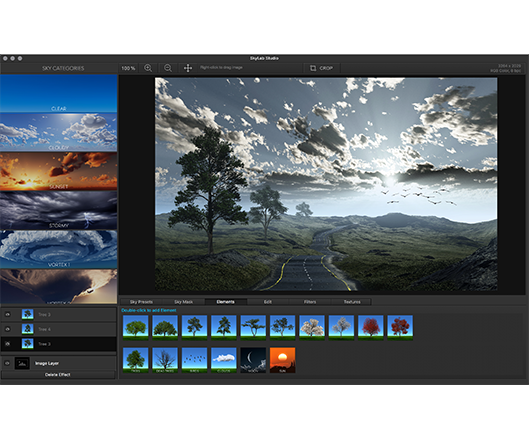Open the Dead Trees element category
The height and width of the screenshot is (439, 529).
tap(165, 360)
